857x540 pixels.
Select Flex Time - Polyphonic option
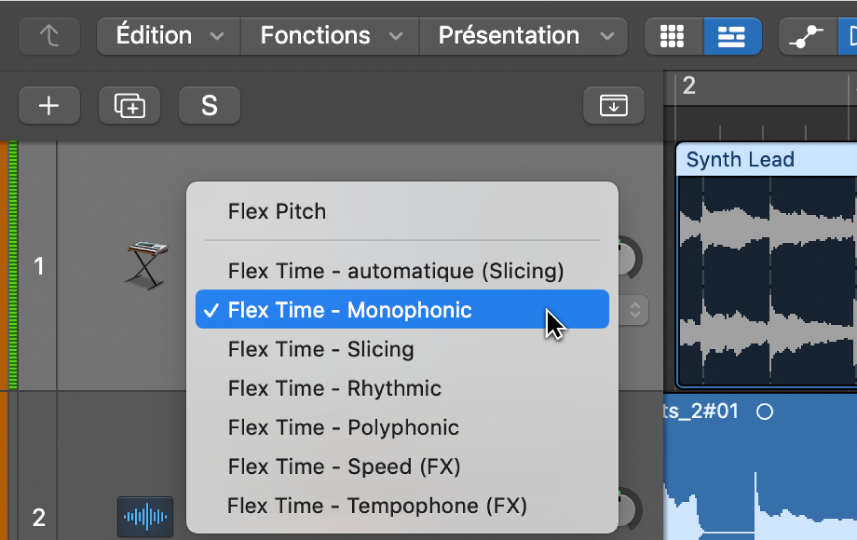tap(343, 428)
